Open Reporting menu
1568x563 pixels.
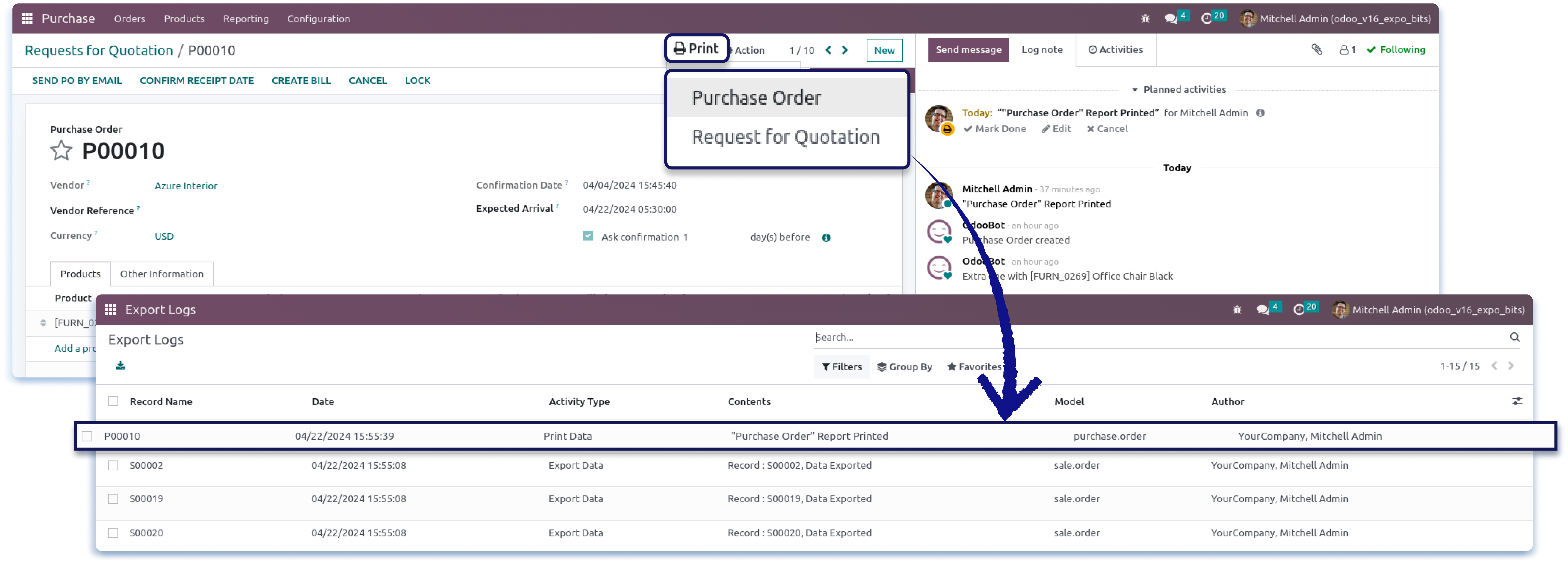(x=246, y=19)
